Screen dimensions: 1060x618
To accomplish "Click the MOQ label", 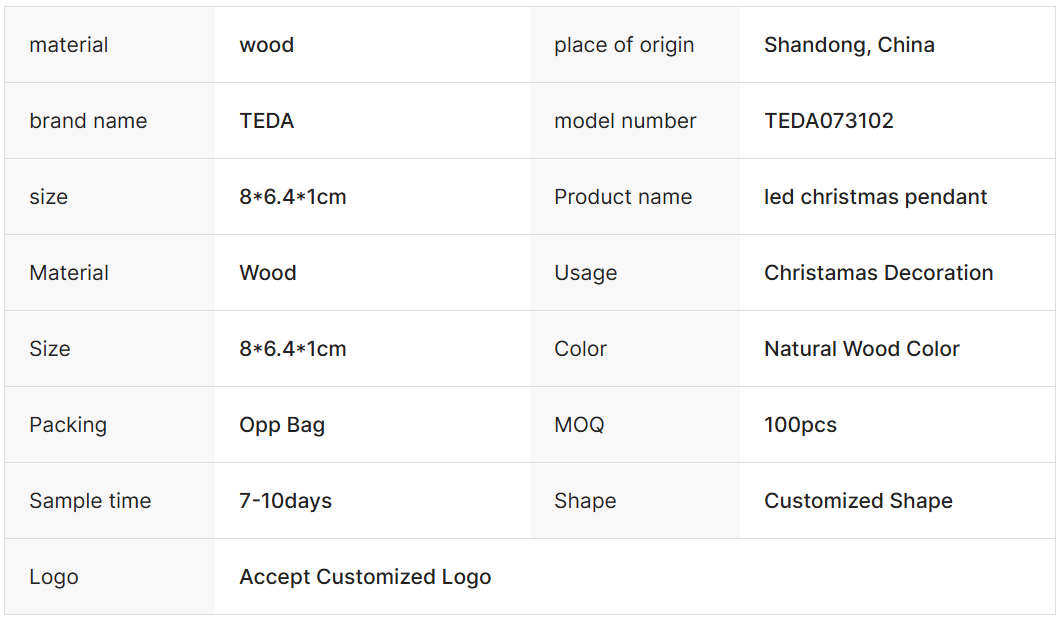I will click(x=579, y=425).
